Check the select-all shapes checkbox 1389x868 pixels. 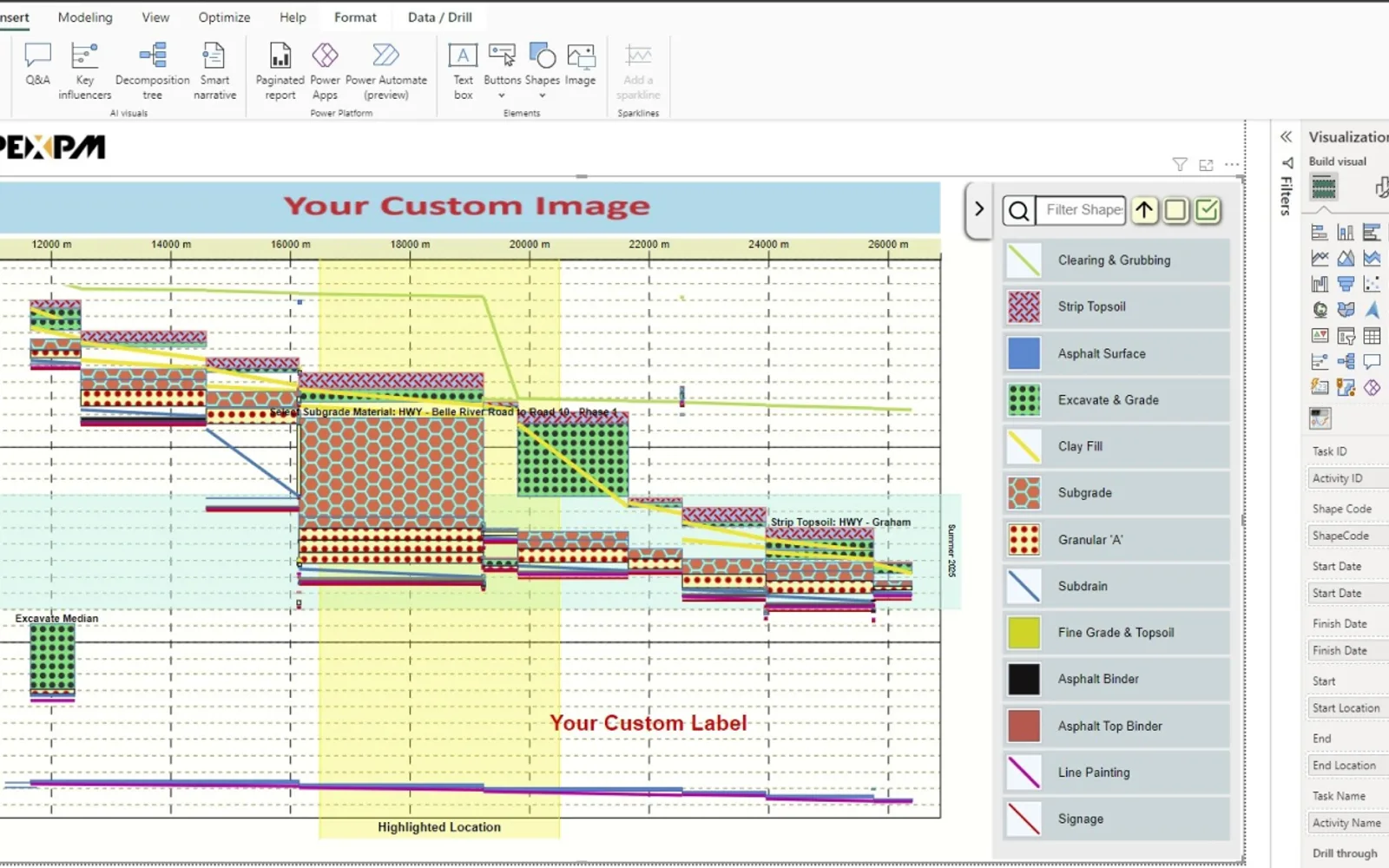click(1207, 210)
